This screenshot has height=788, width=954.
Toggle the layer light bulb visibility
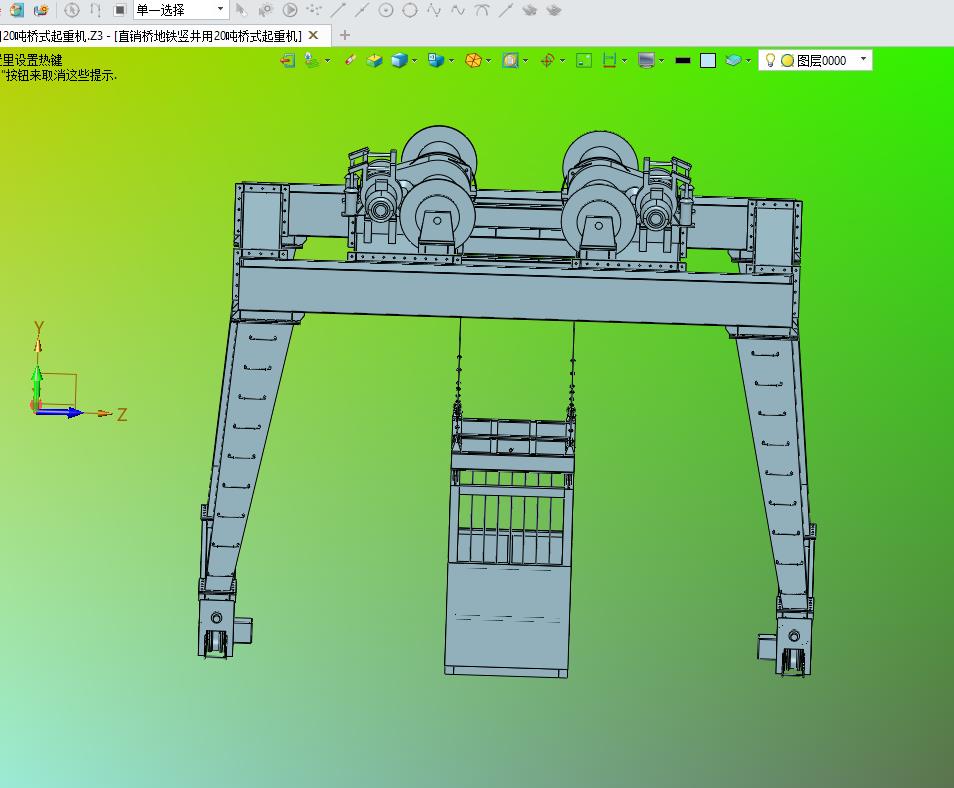(770, 61)
